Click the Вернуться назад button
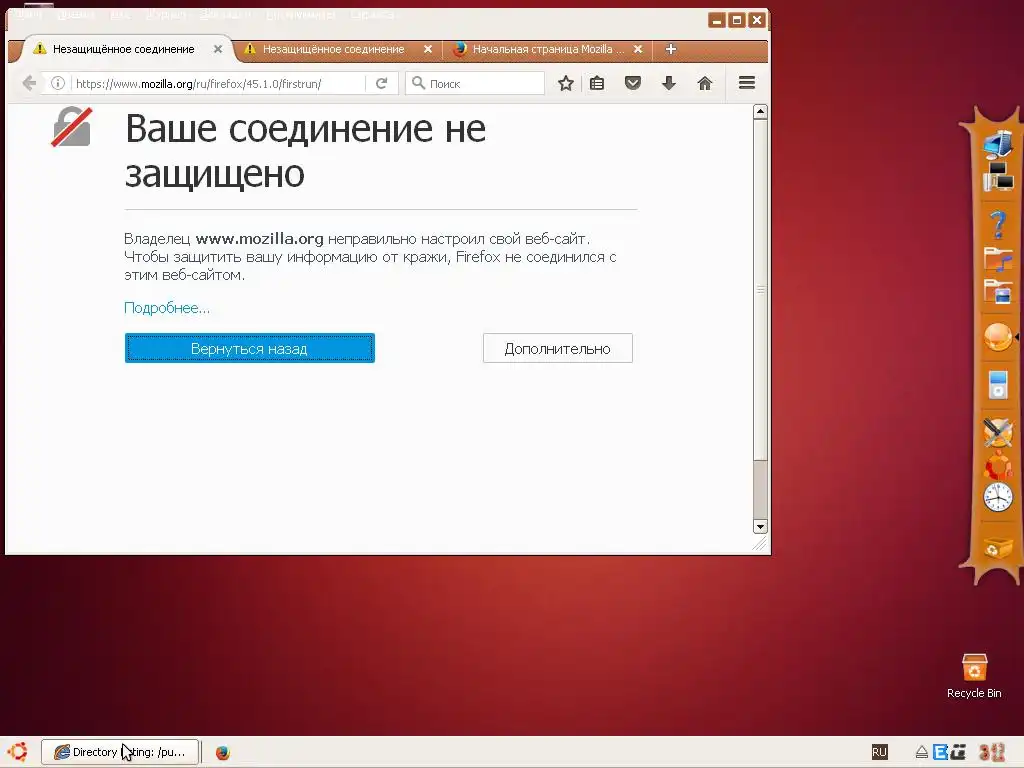 249,348
